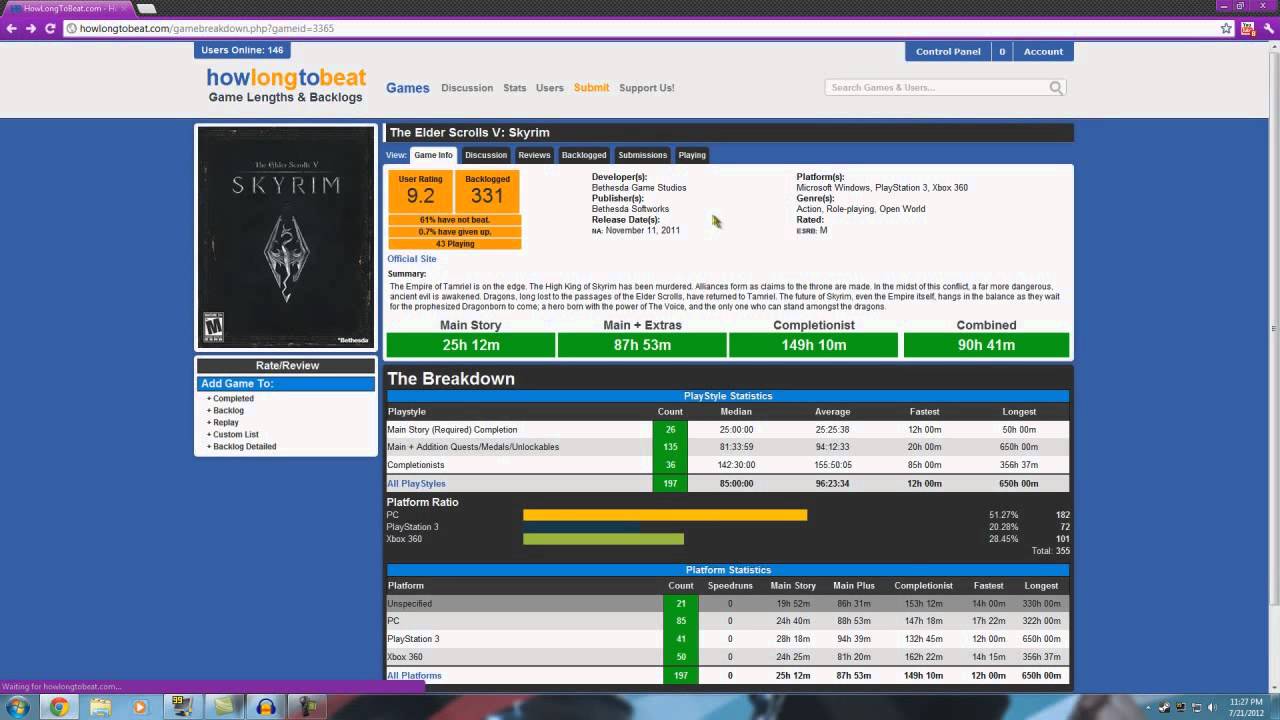Image resolution: width=1280 pixels, height=720 pixels.
Task: Click the howlongtobeat site logo
Action: [286, 86]
